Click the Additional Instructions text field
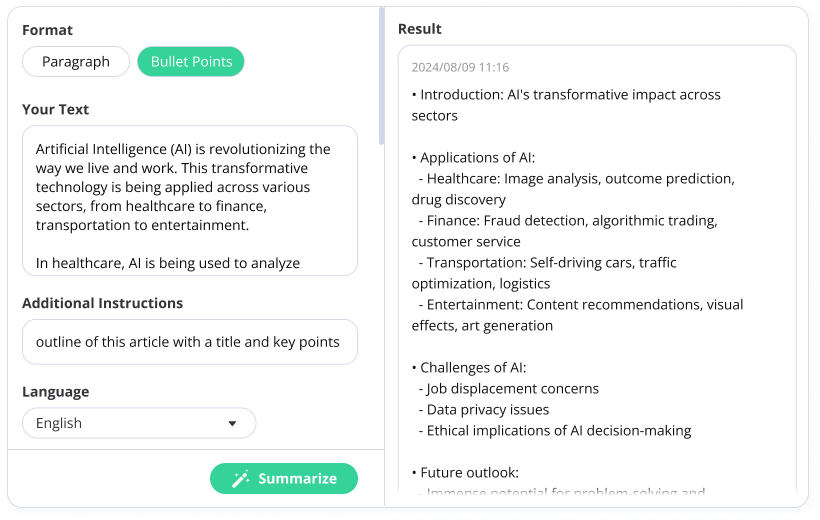Image resolution: width=820 pixels, height=520 pixels. (190, 342)
